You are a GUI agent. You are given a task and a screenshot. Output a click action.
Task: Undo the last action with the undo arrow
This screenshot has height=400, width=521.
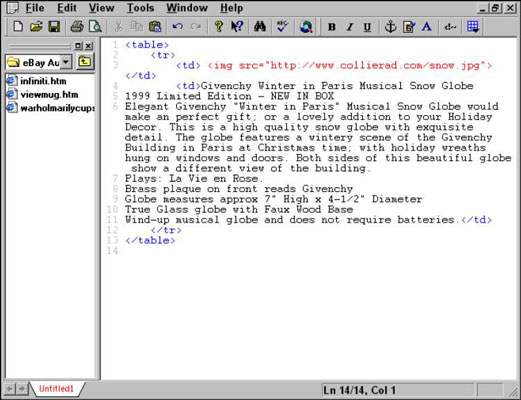[x=178, y=26]
